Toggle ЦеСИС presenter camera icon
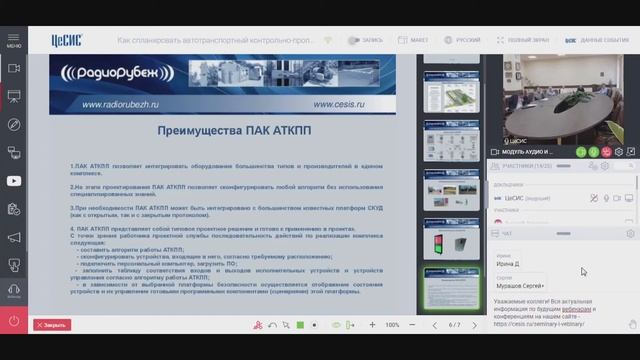This screenshot has width=640, height=360. (x=617, y=198)
